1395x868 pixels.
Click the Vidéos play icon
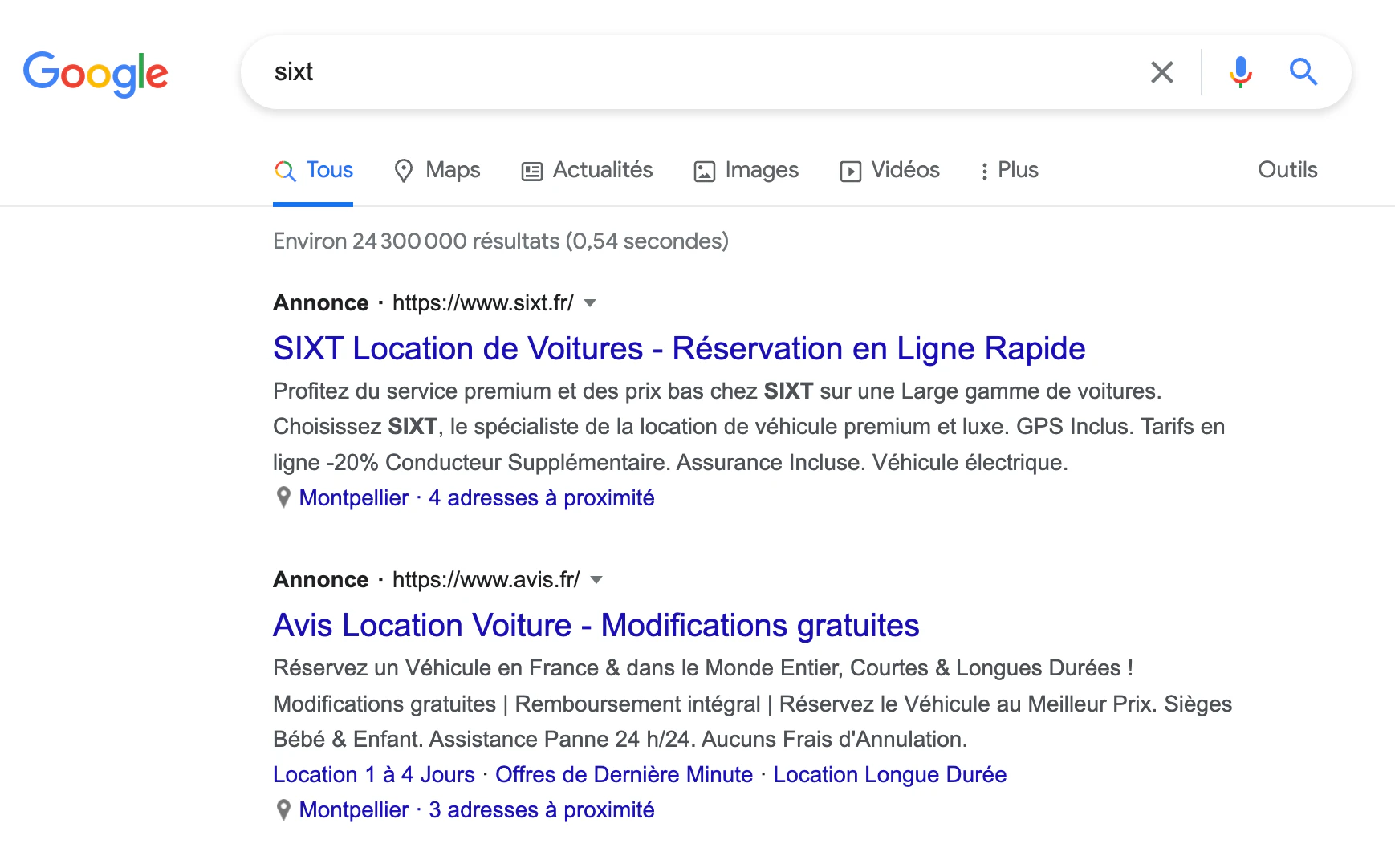(x=850, y=171)
